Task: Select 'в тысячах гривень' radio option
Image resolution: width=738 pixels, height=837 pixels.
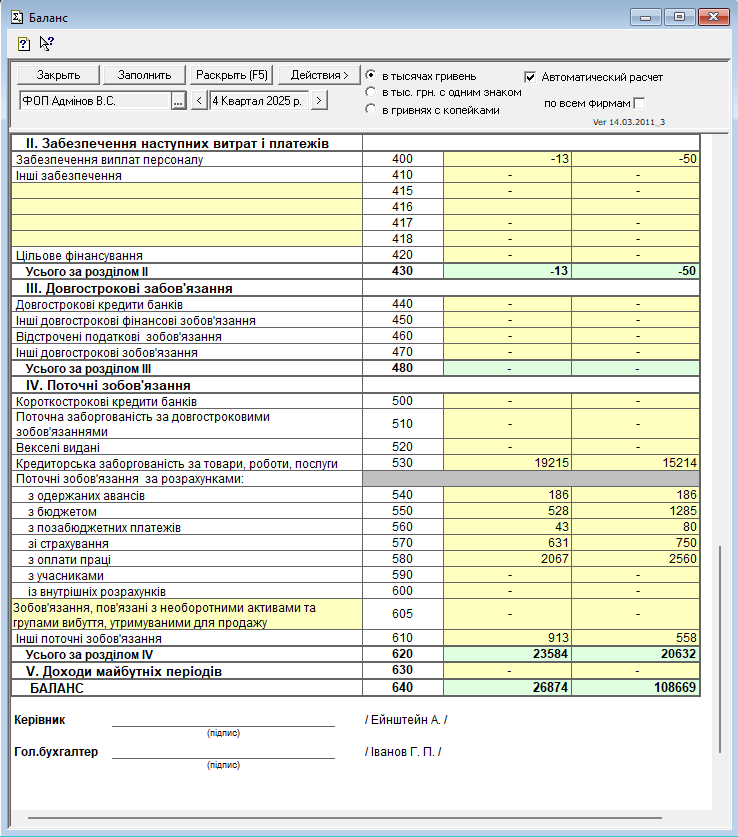Action: pyautogui.click(x=371, y=76)
